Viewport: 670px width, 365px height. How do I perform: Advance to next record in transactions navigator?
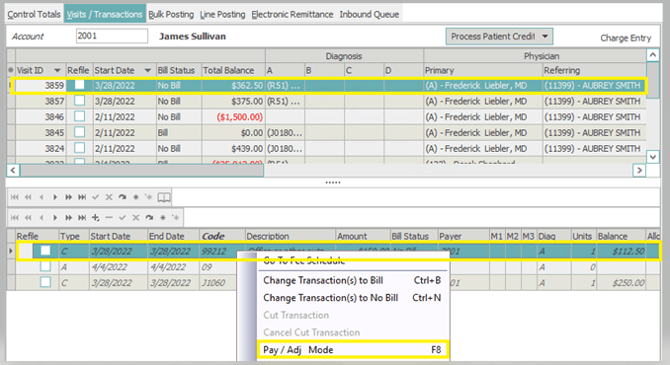pyautogui.click(x=55, y=218)
